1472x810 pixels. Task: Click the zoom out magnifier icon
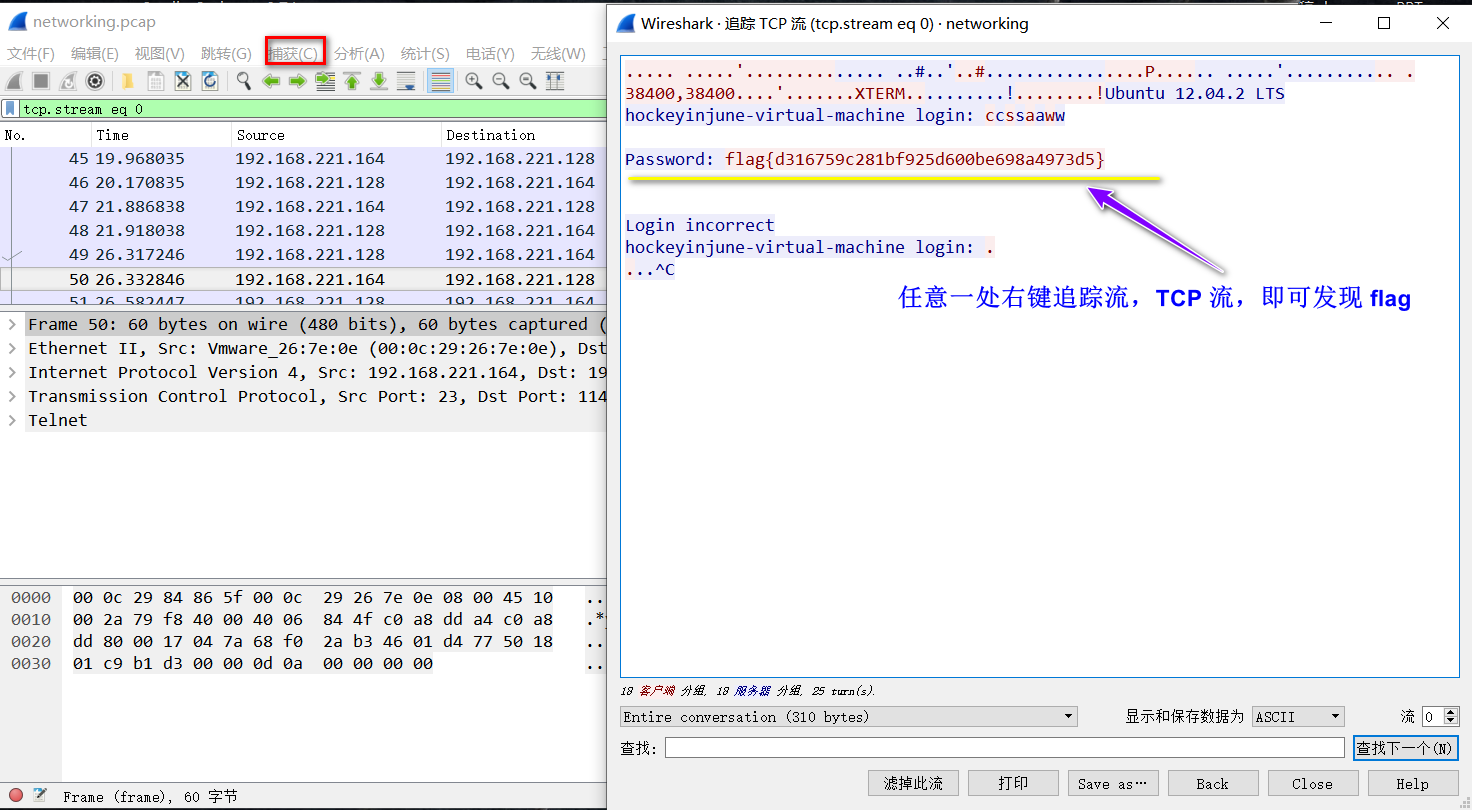pyautogui.click(x=501, y=81)
